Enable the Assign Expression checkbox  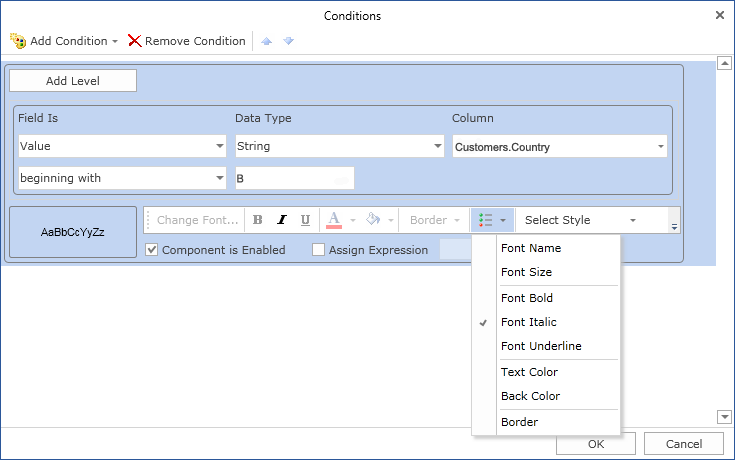pyautogui.click(x=319, y=250)
